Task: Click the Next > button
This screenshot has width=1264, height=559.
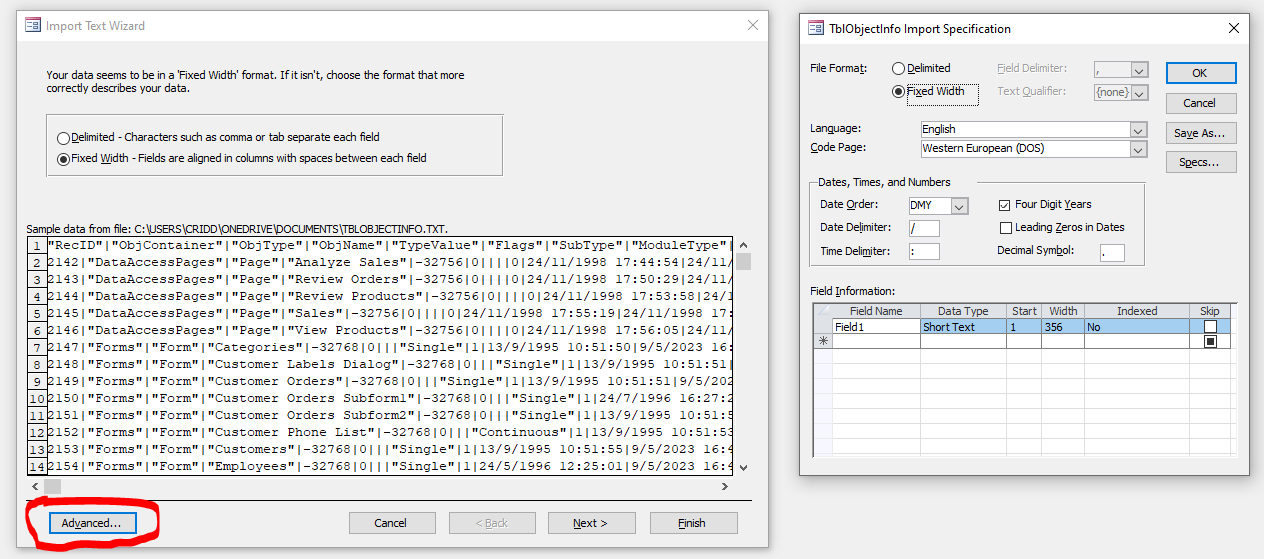Action: pyautogui.click(x=590, y=523)
